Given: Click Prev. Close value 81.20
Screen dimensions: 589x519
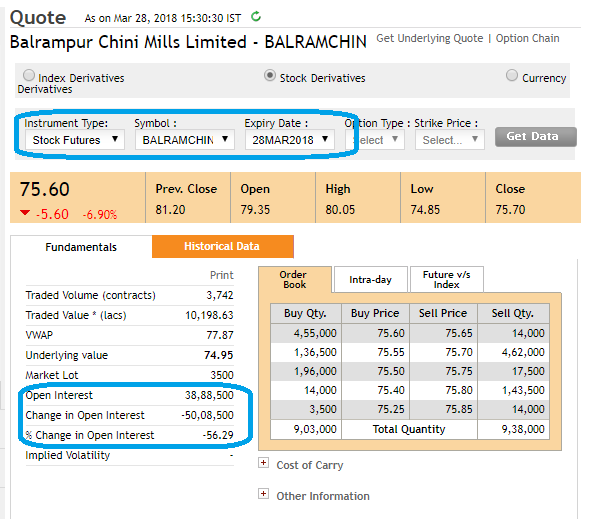Looking at the screenshot, I should click(170, 210).
